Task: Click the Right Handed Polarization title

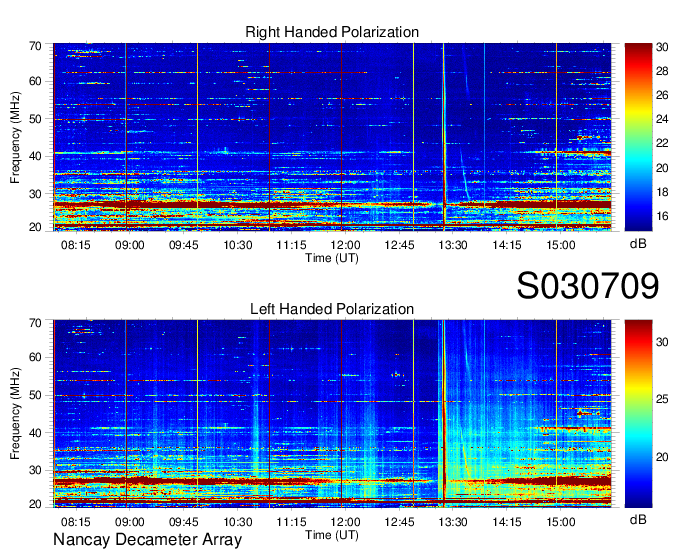Action: click(x=332, y=32)
